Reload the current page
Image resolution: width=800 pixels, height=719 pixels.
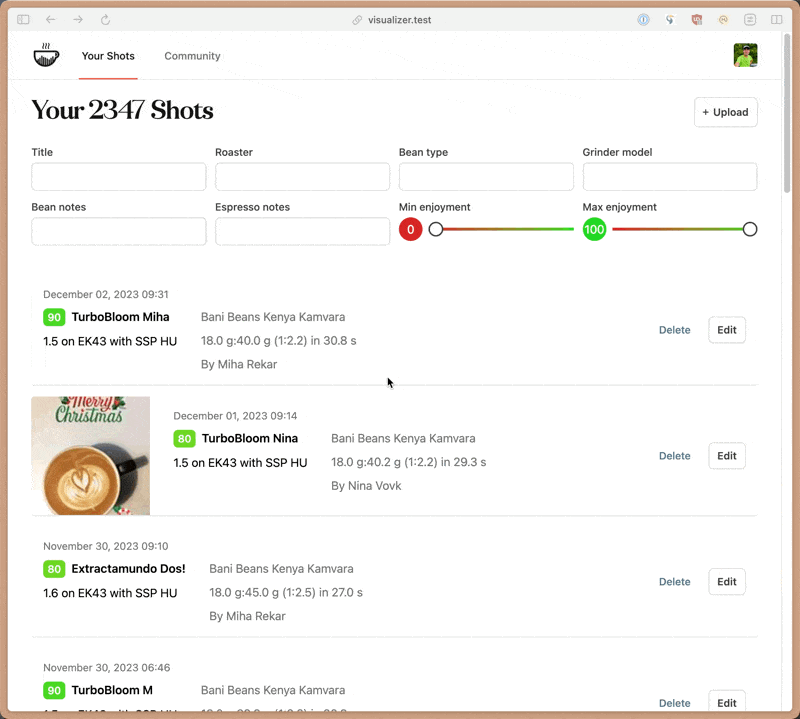point(105,20)
